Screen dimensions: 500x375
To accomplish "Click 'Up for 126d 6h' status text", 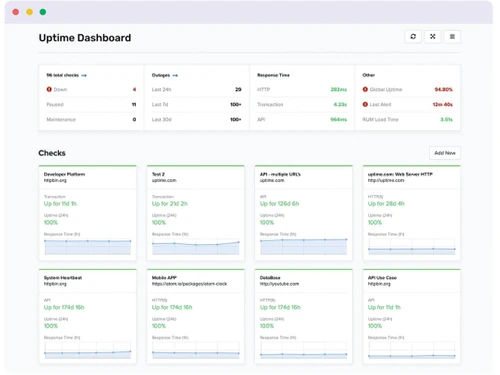I will (279, 204).
